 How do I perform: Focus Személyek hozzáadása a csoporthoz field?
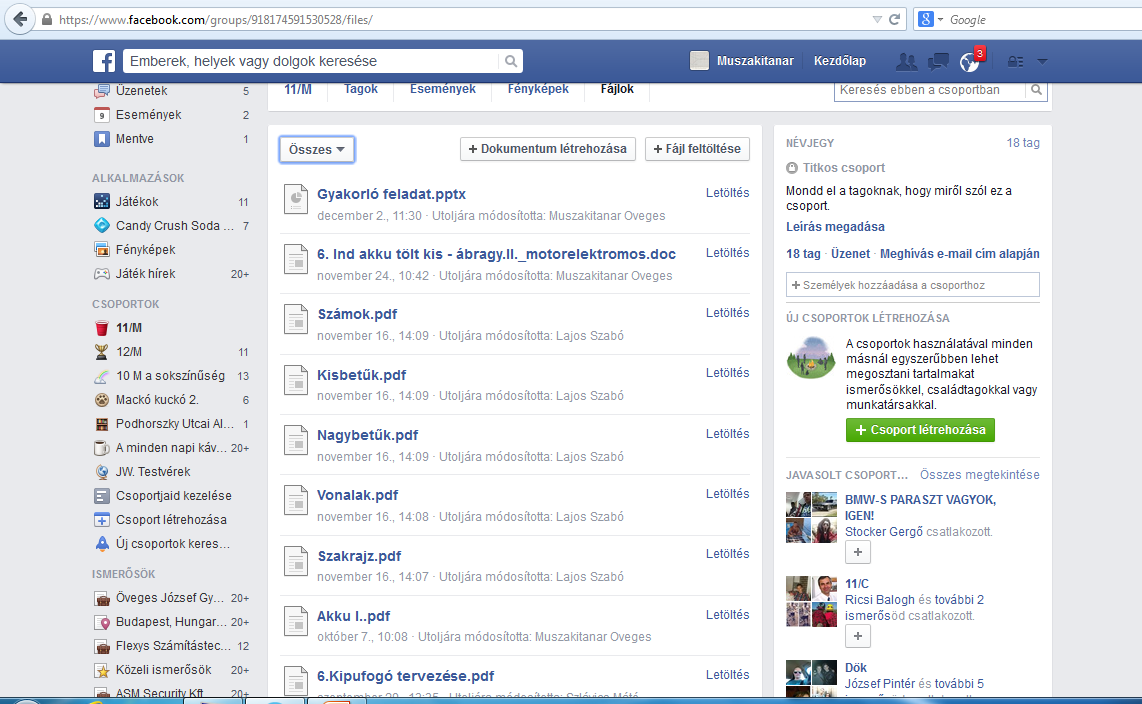click(x=913, y=285)
